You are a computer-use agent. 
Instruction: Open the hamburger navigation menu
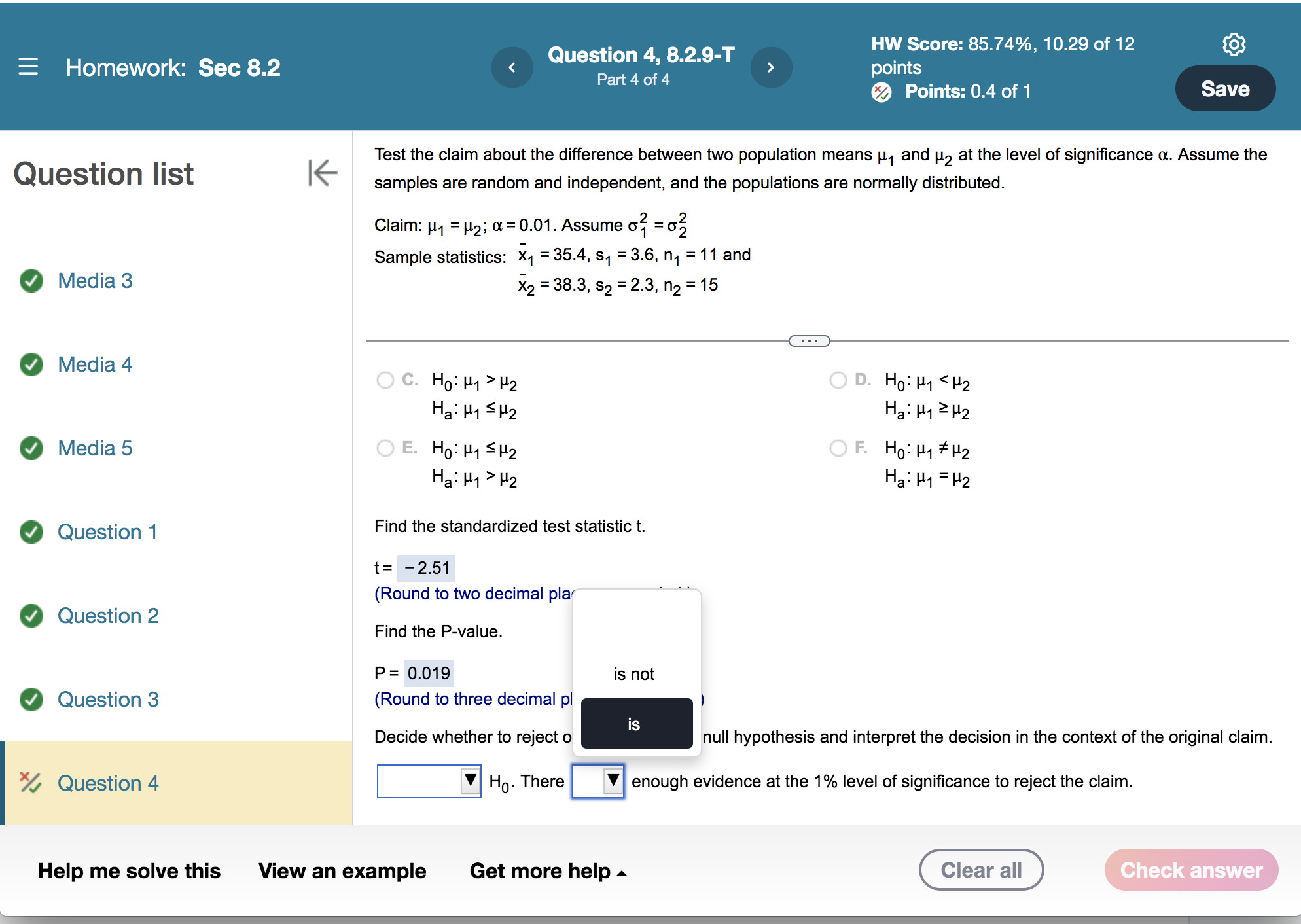pyautogui.click(x=28, y=67)
